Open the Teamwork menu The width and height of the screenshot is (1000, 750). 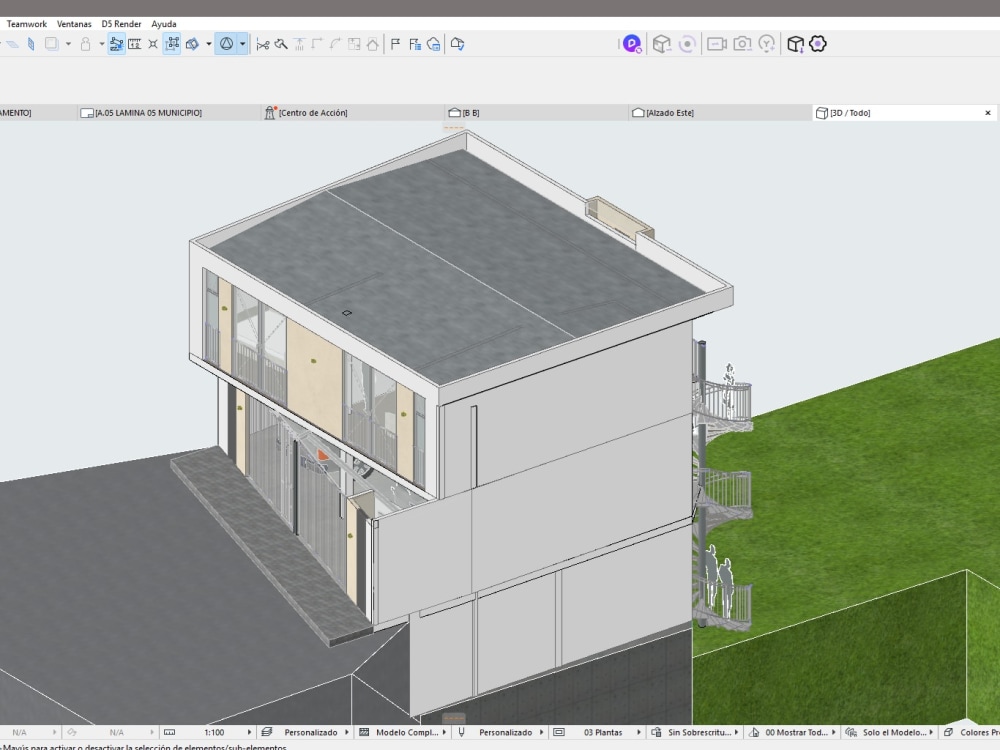click(x=26, y=24)
